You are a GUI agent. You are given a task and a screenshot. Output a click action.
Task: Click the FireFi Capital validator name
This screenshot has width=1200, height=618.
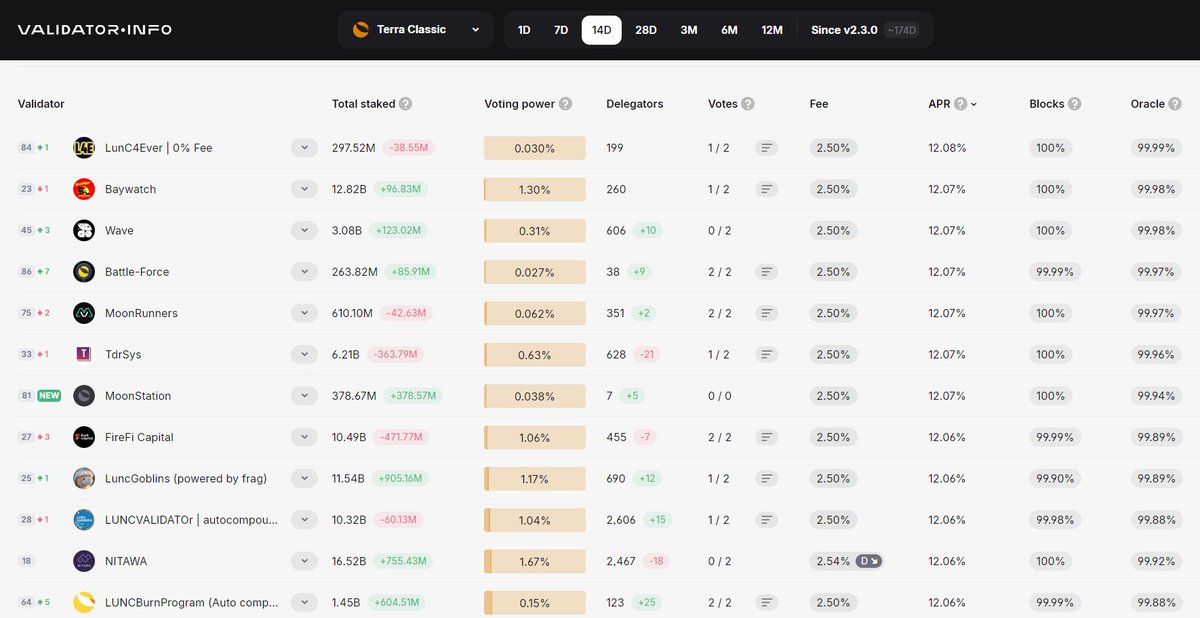[x=139, y=437]
